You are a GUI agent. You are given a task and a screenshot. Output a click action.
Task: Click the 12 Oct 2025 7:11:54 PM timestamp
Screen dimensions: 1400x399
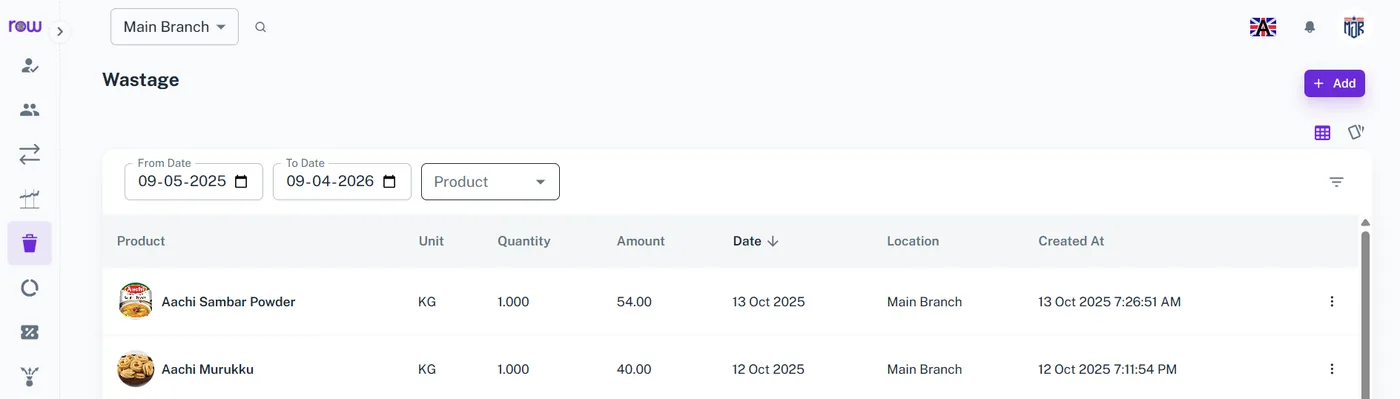click(1108, 369)
